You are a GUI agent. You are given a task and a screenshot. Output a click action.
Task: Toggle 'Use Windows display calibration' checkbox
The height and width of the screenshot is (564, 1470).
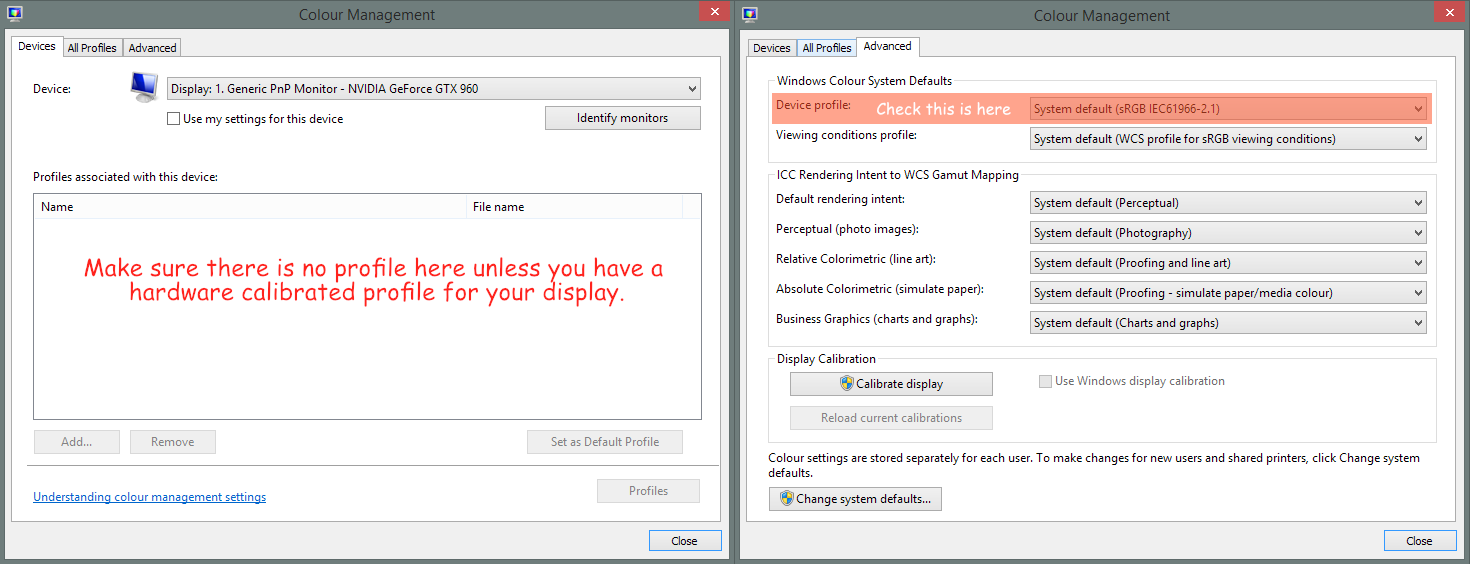click(1045, 381)
